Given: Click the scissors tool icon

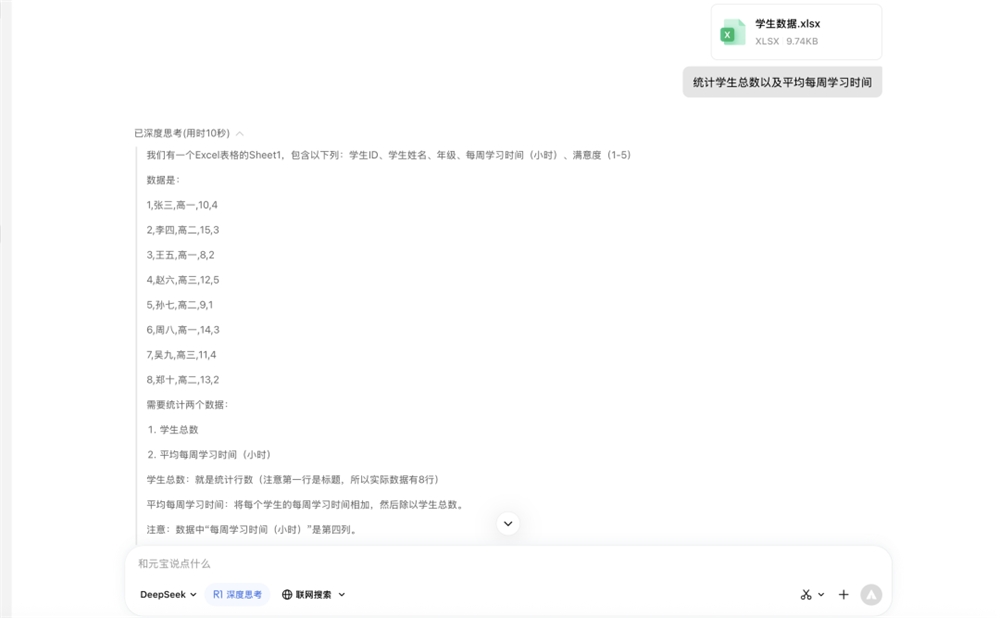Looking at the screenshot, I should point(806,594).
